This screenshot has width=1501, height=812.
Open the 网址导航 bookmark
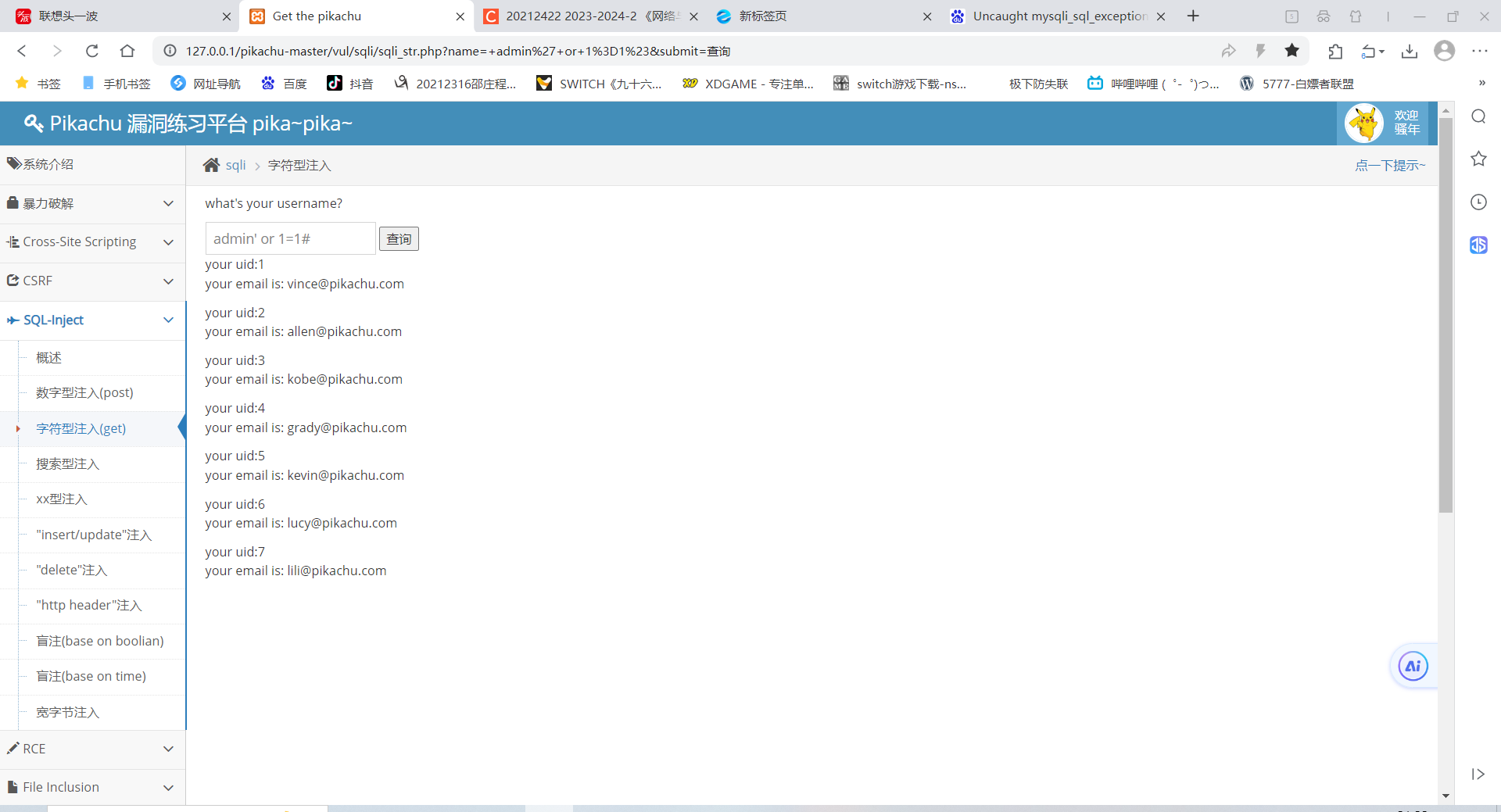[206, 84]
